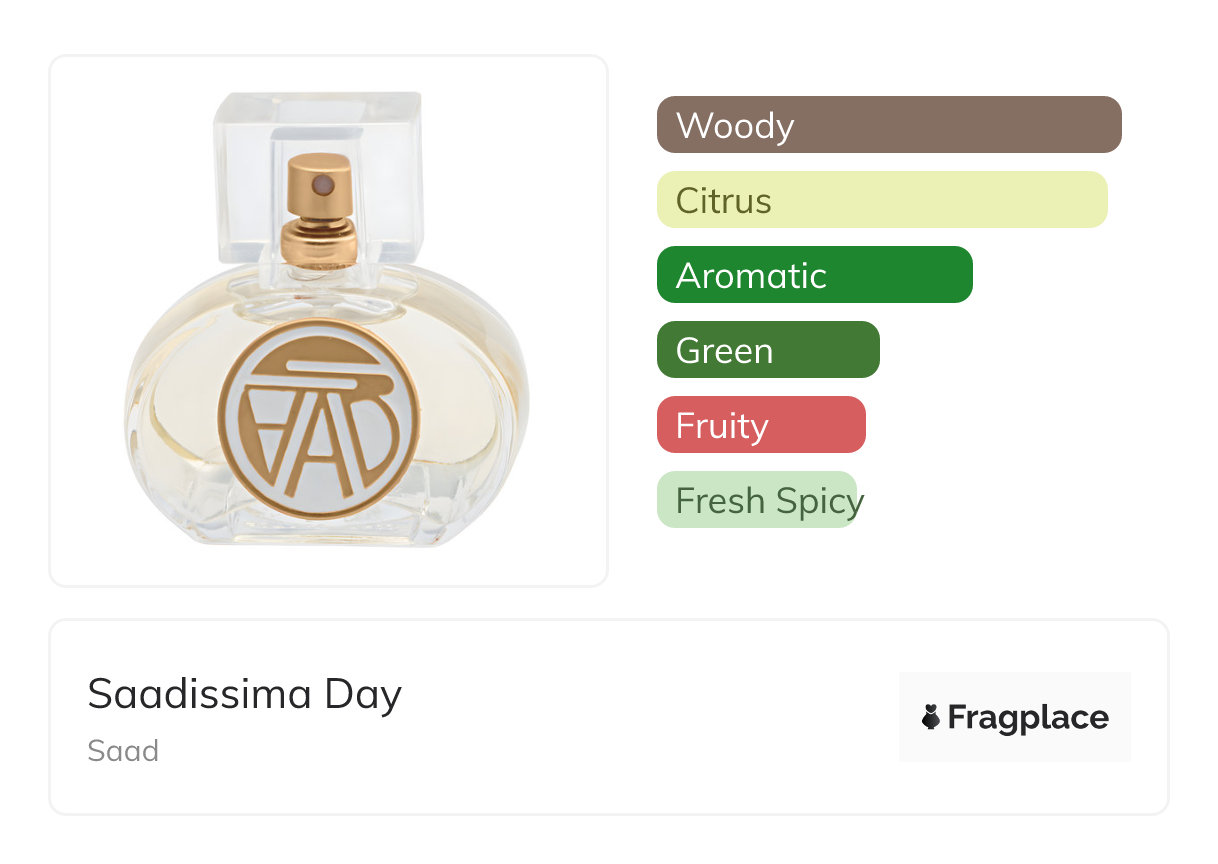Open the Saad brand link

click(x=123, y=751)
